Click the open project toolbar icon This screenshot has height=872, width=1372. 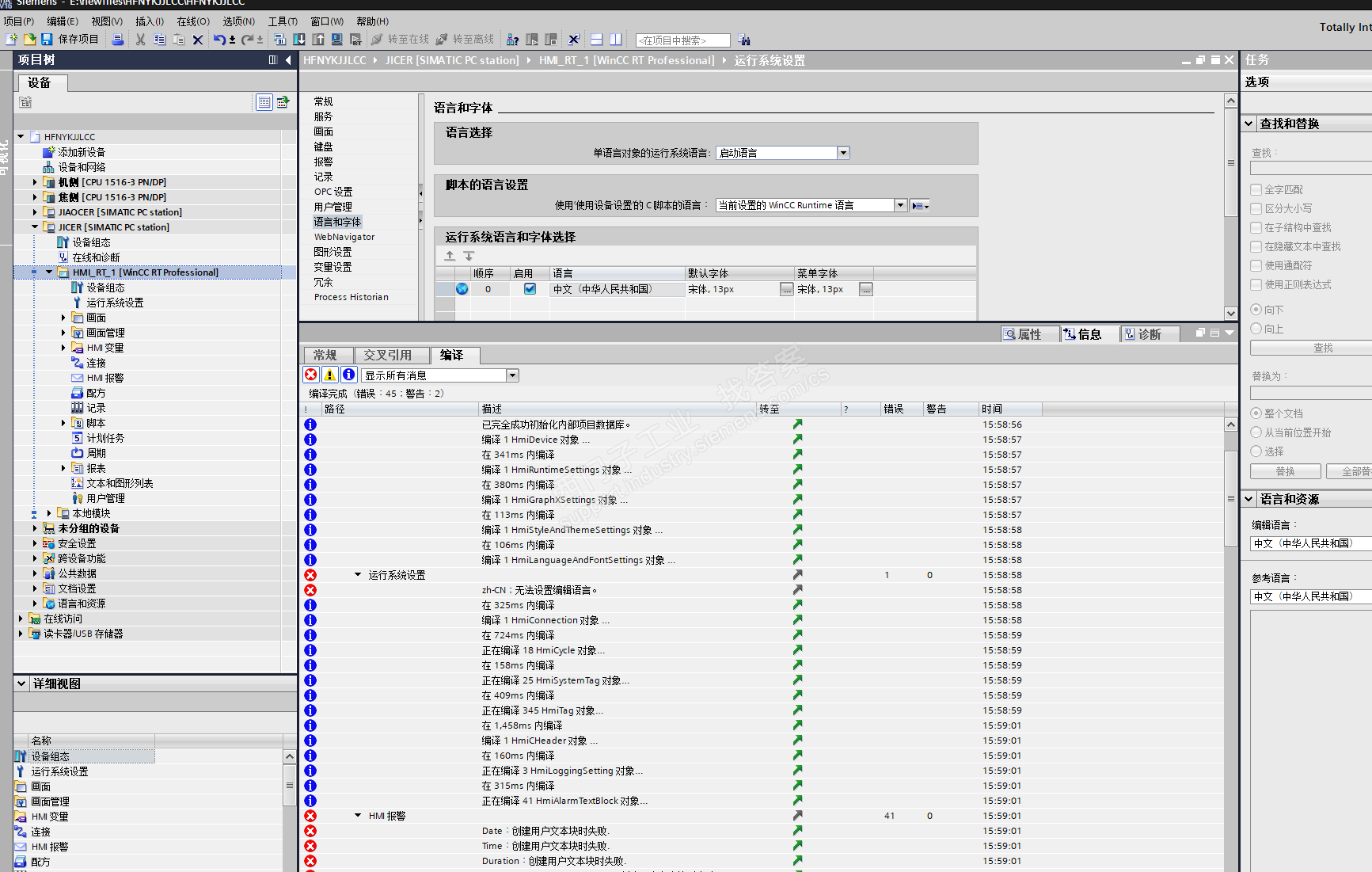pos(29,40)
